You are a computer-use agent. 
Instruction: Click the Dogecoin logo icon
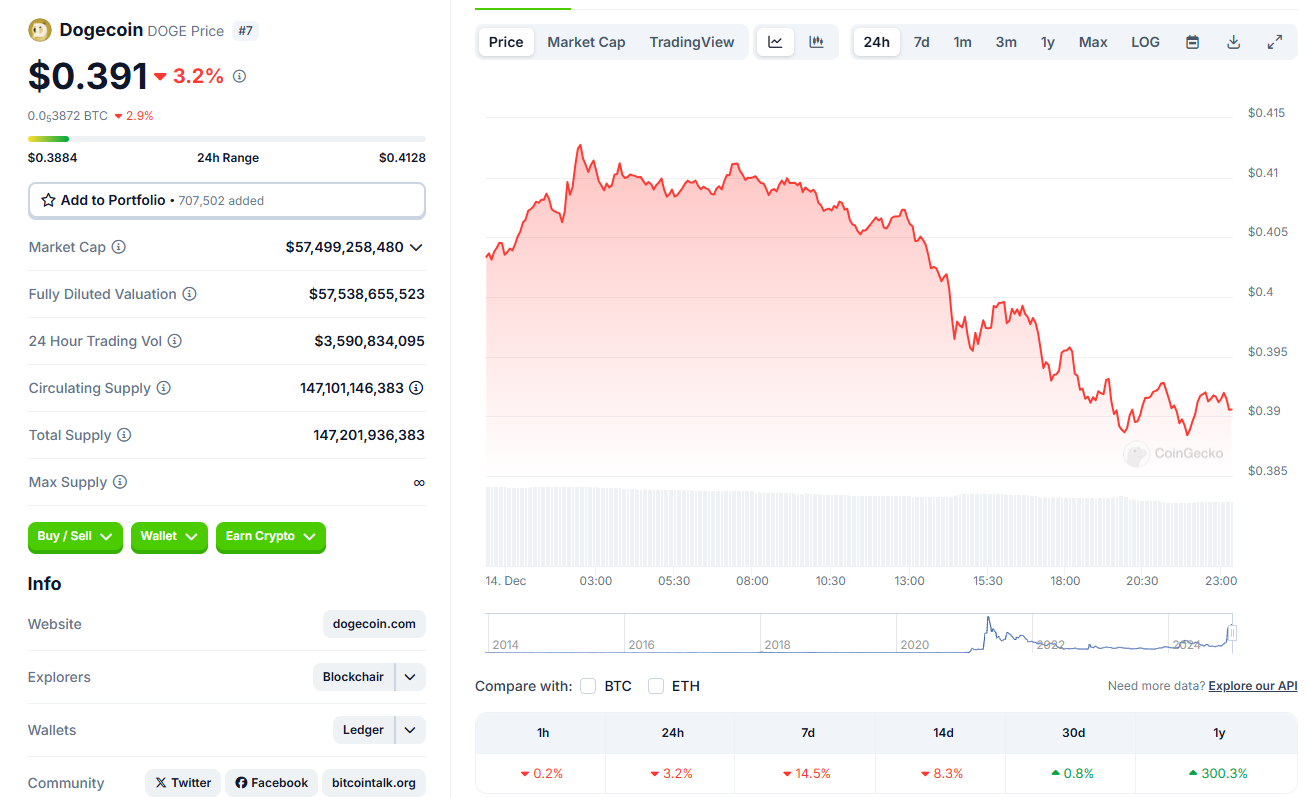click(x=40, y=30)
